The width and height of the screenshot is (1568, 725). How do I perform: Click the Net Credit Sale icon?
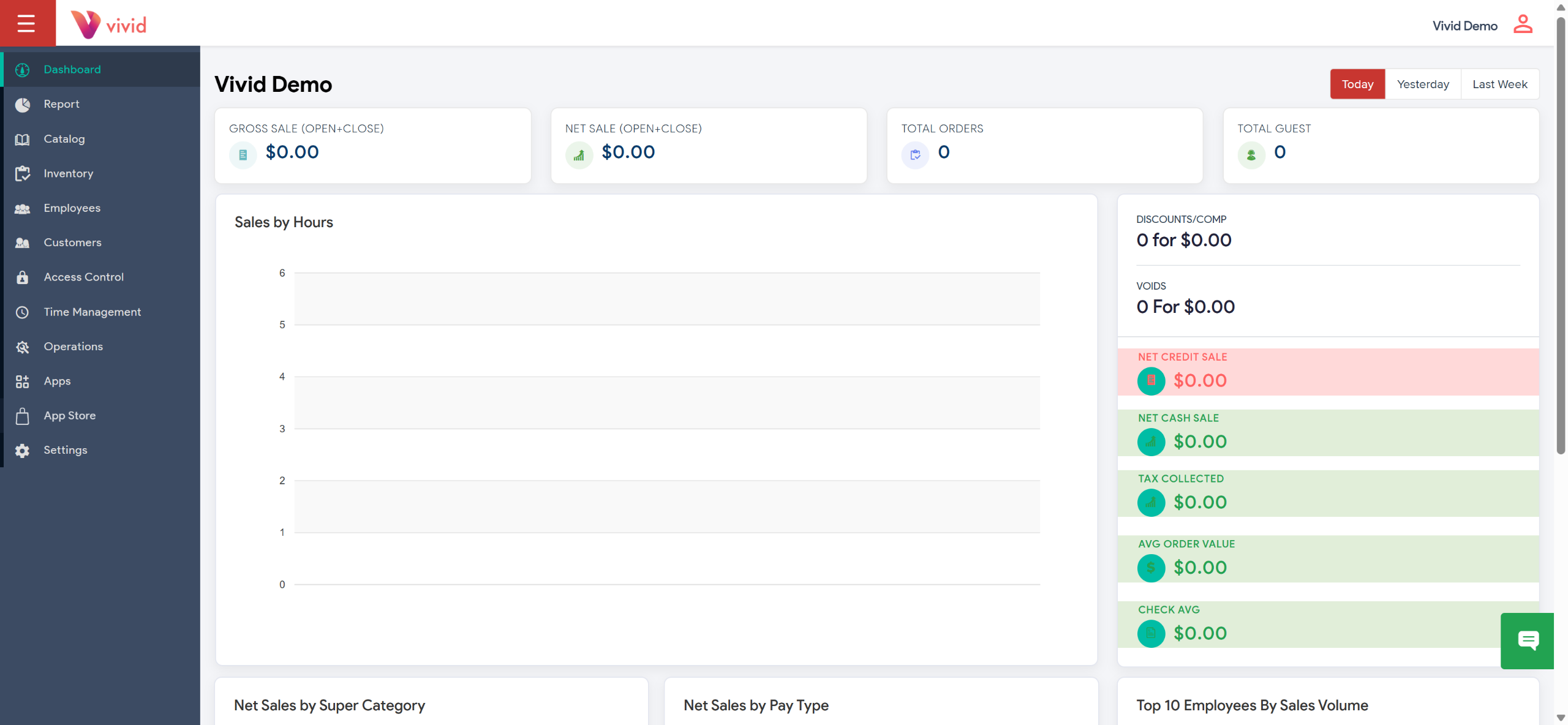click(1151, 381)
